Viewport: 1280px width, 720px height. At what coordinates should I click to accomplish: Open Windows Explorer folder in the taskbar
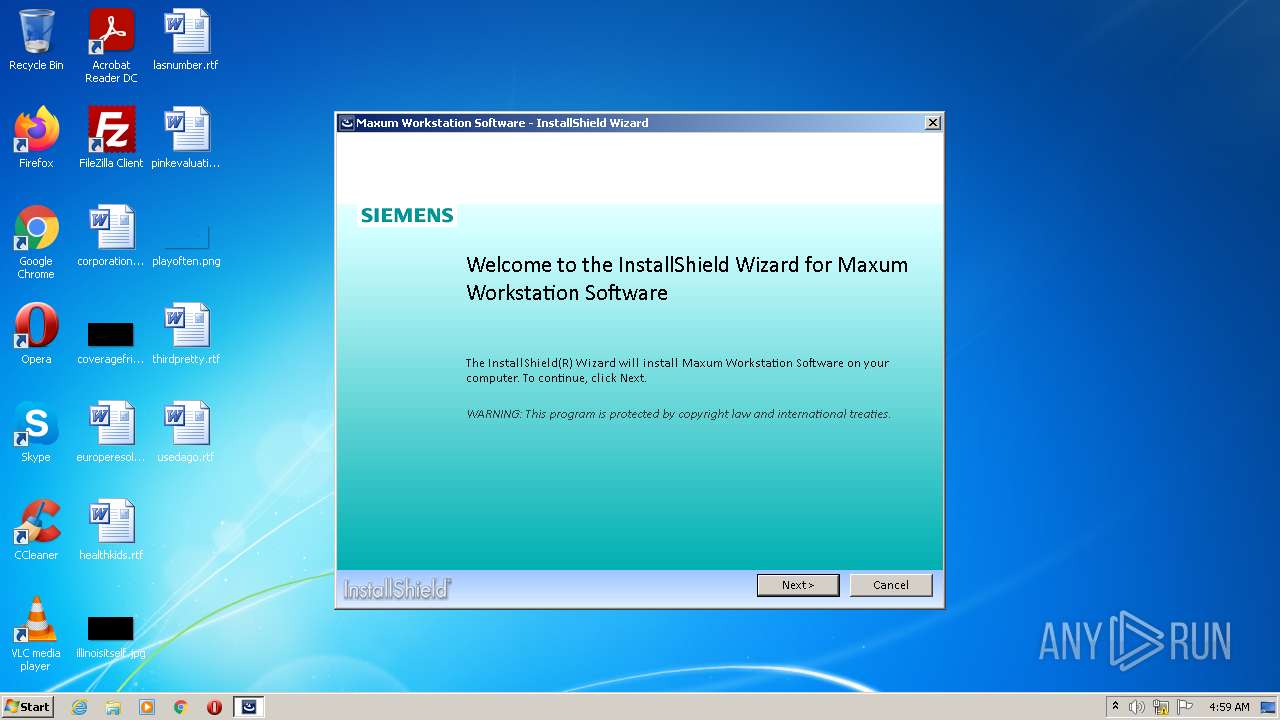click(x=113, y=707)
